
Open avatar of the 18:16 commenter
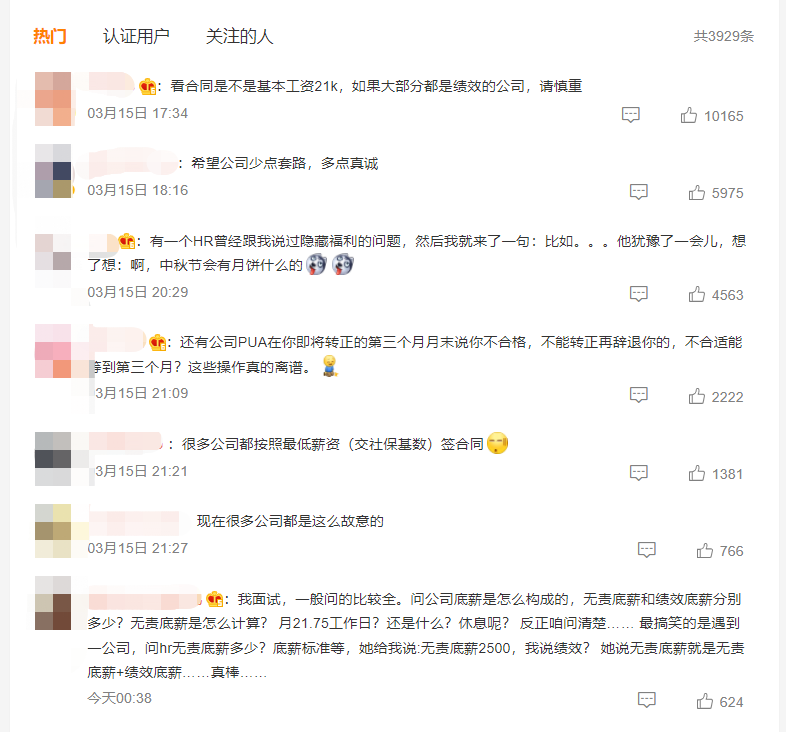click(x=53, y=171)
